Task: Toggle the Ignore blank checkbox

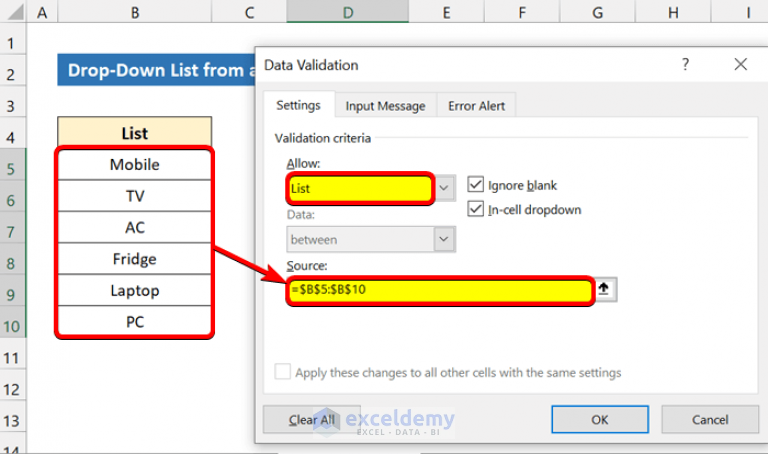Action: tap(476, 185)
